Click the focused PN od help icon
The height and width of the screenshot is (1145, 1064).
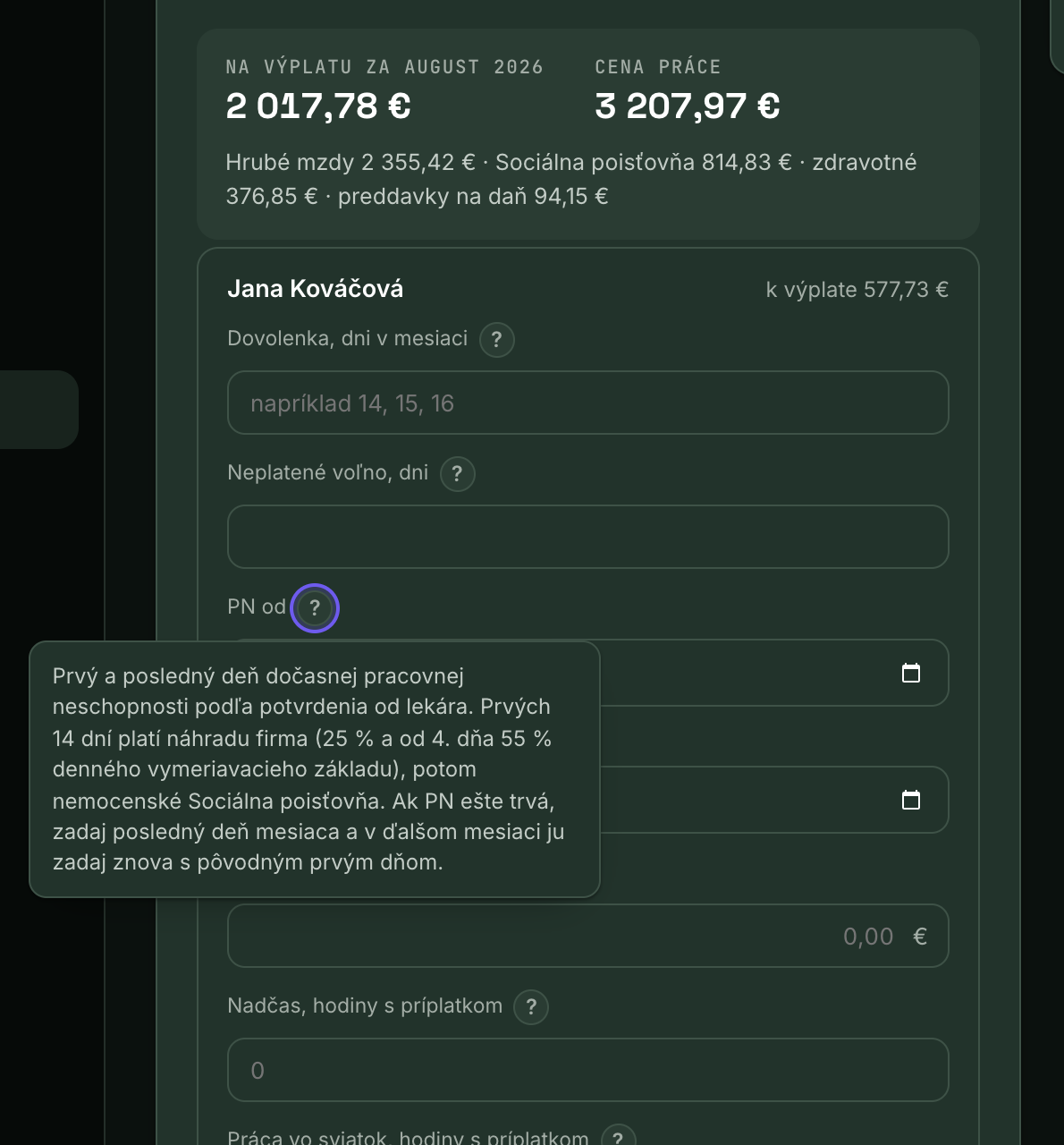315,608
